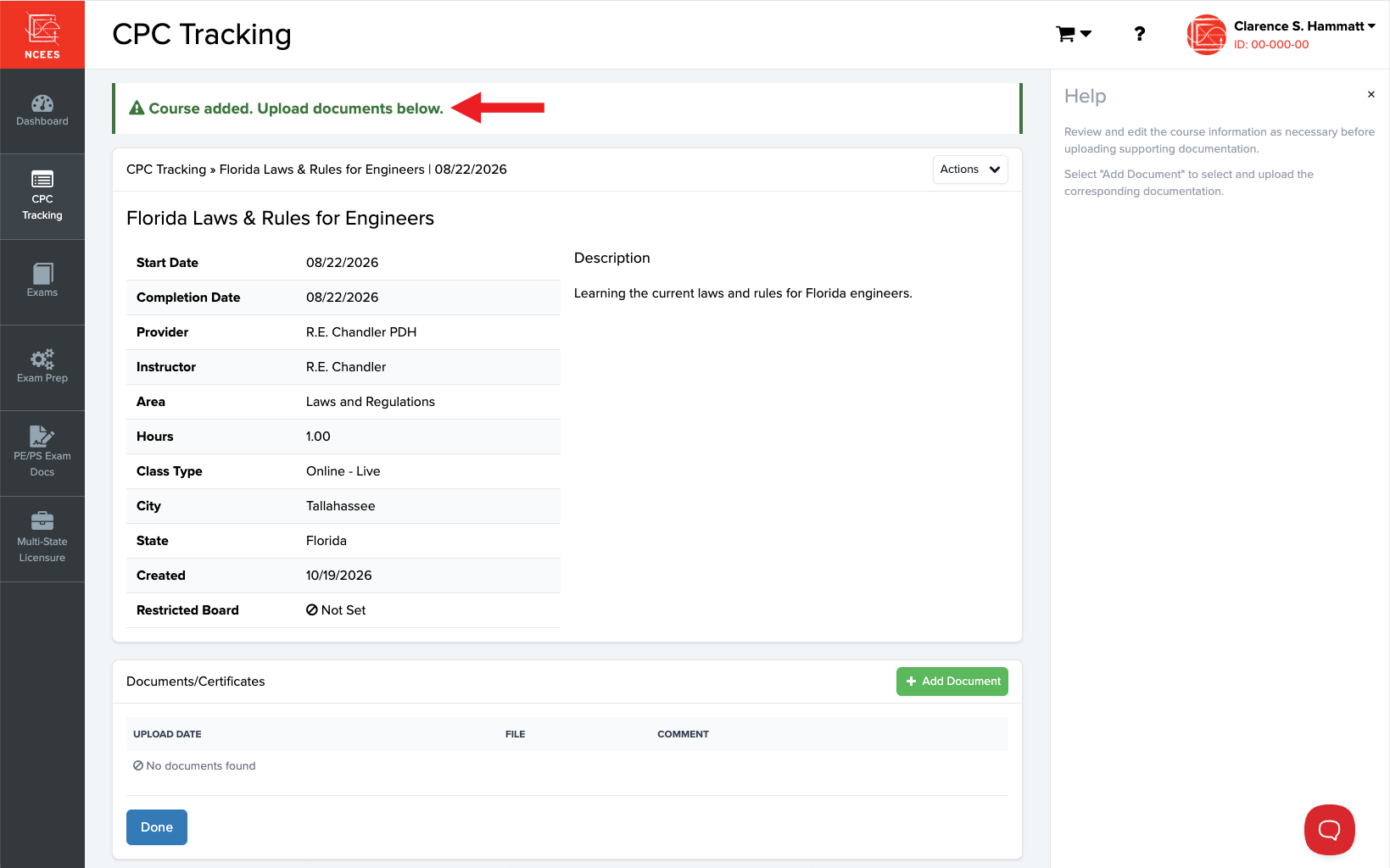Click the Done button
This screenshot has width=1390, height=868.
pyautogui.click(x=157, y=827)
